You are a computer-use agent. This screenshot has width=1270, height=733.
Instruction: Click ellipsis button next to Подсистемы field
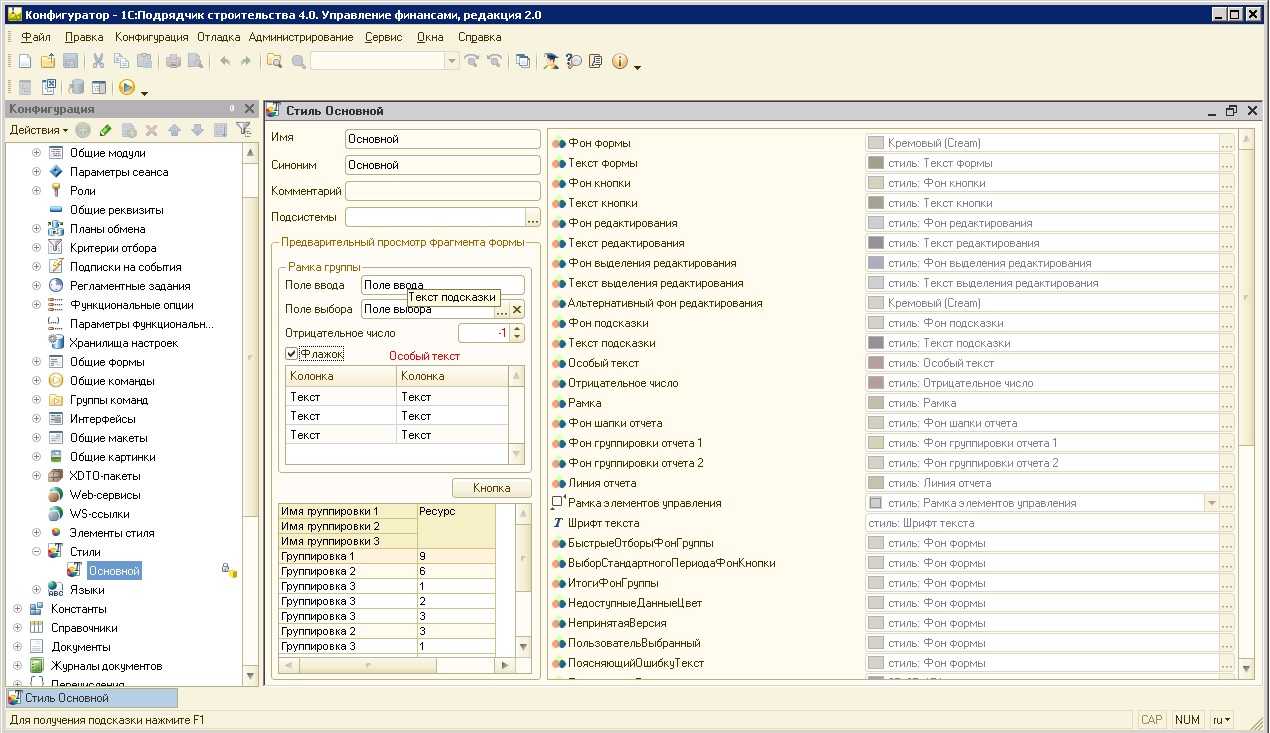point(532,217)
